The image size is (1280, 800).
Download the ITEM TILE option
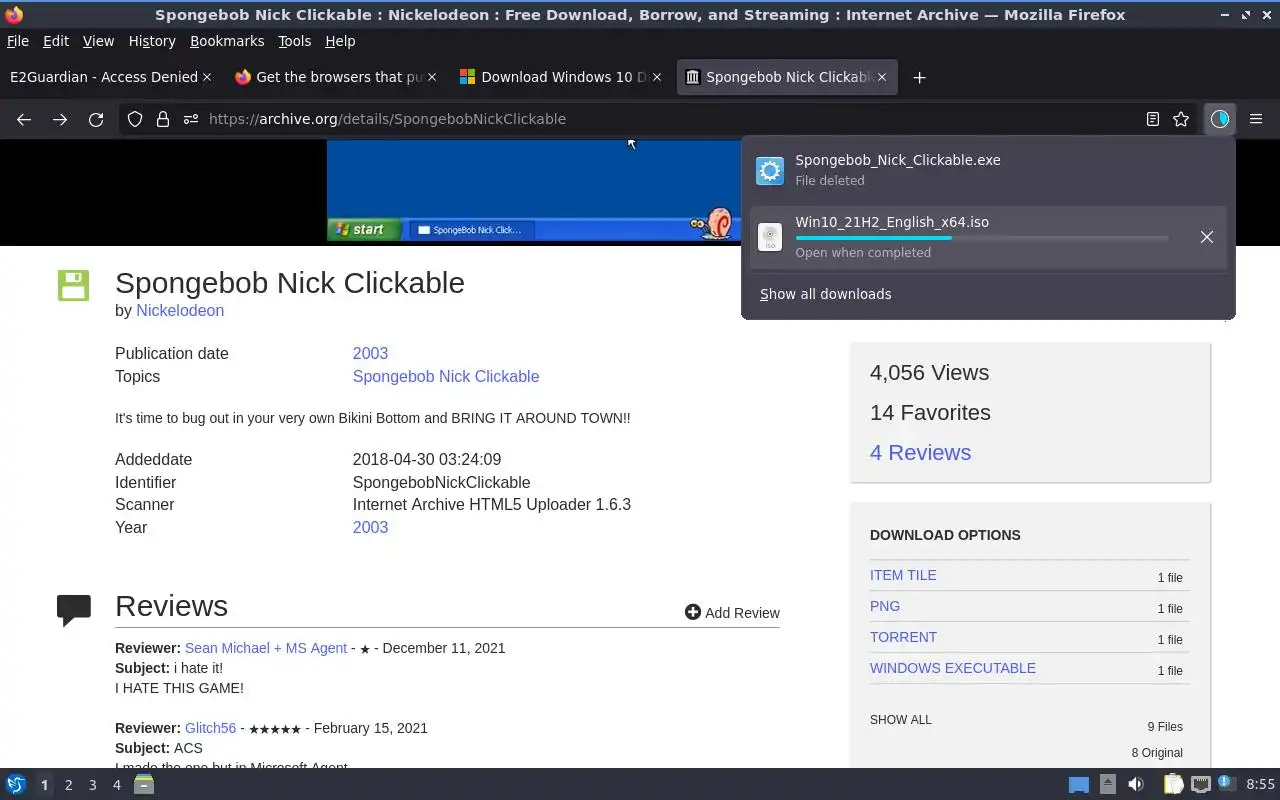tap(903, 575)
